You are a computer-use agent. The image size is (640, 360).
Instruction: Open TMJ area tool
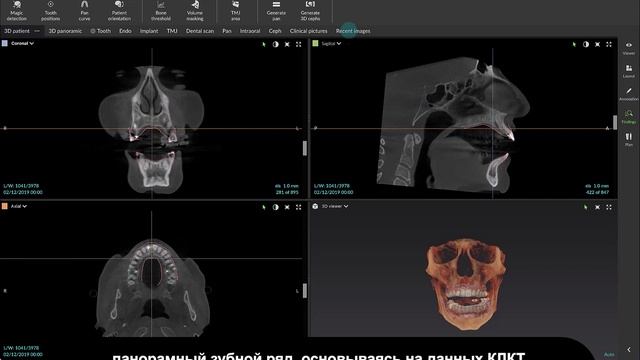click(236, 11)
